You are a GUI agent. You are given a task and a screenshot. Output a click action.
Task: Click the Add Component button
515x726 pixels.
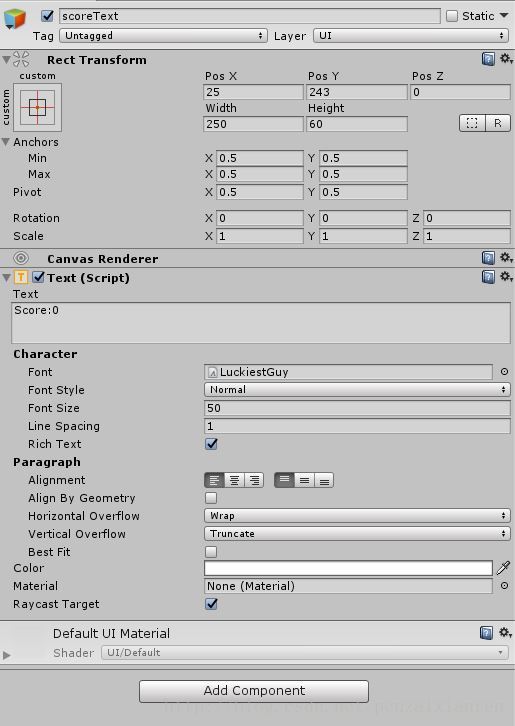point(254,691)
